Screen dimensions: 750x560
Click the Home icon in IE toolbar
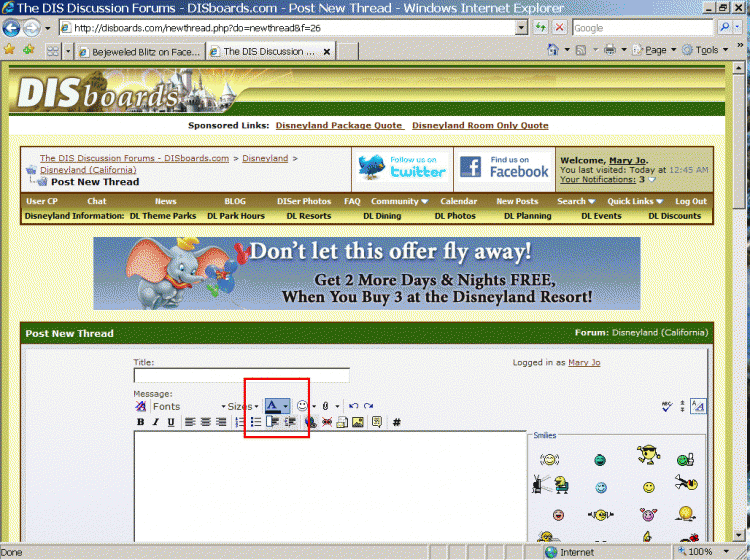(553, 49)
